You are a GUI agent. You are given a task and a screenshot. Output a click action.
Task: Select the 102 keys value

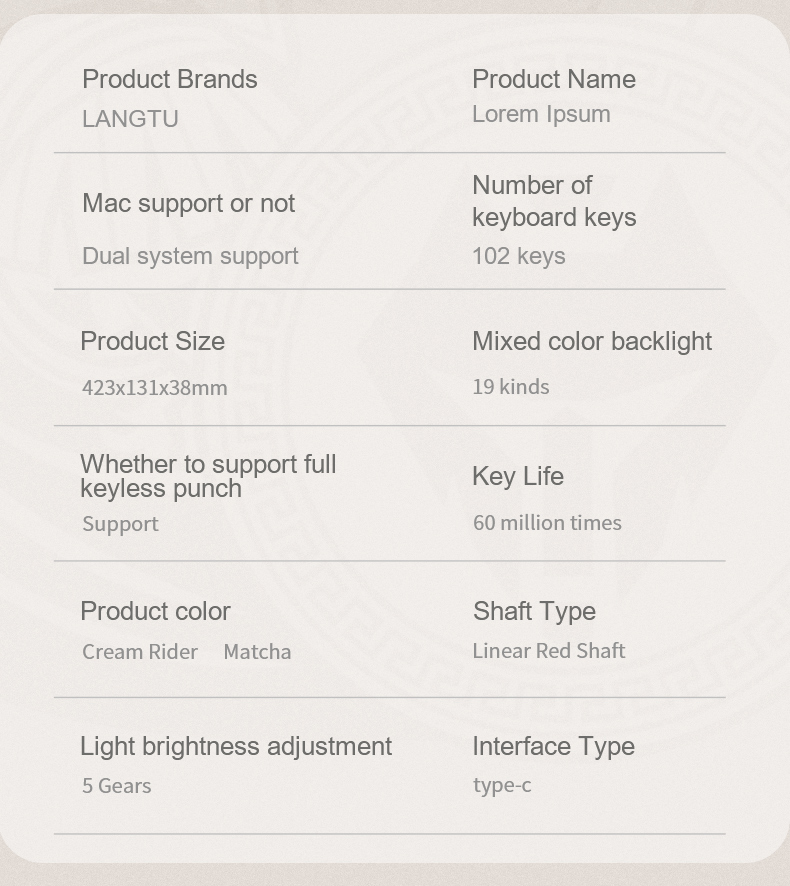[518, 256]
